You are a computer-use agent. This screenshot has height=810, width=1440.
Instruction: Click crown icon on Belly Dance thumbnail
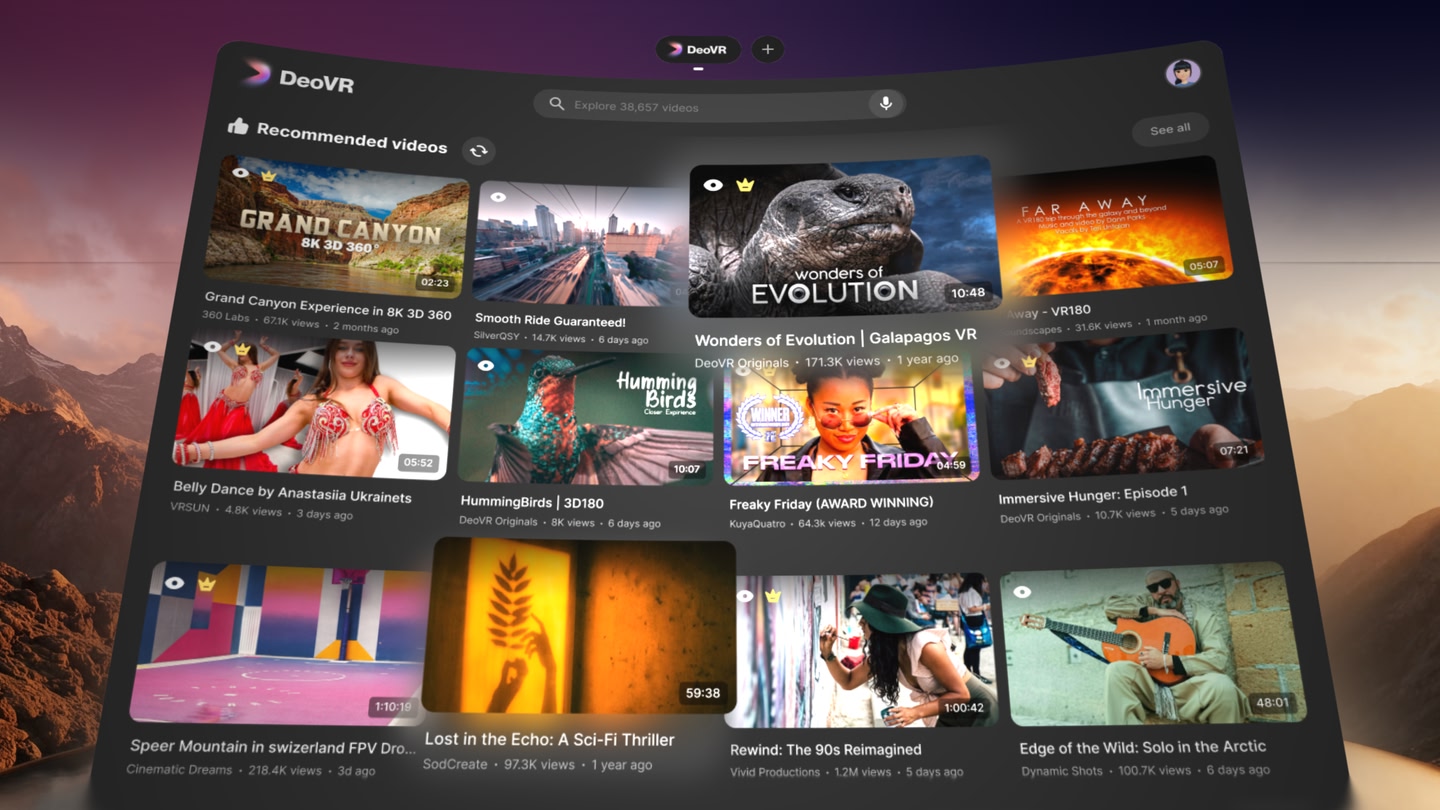coord(241,350)
